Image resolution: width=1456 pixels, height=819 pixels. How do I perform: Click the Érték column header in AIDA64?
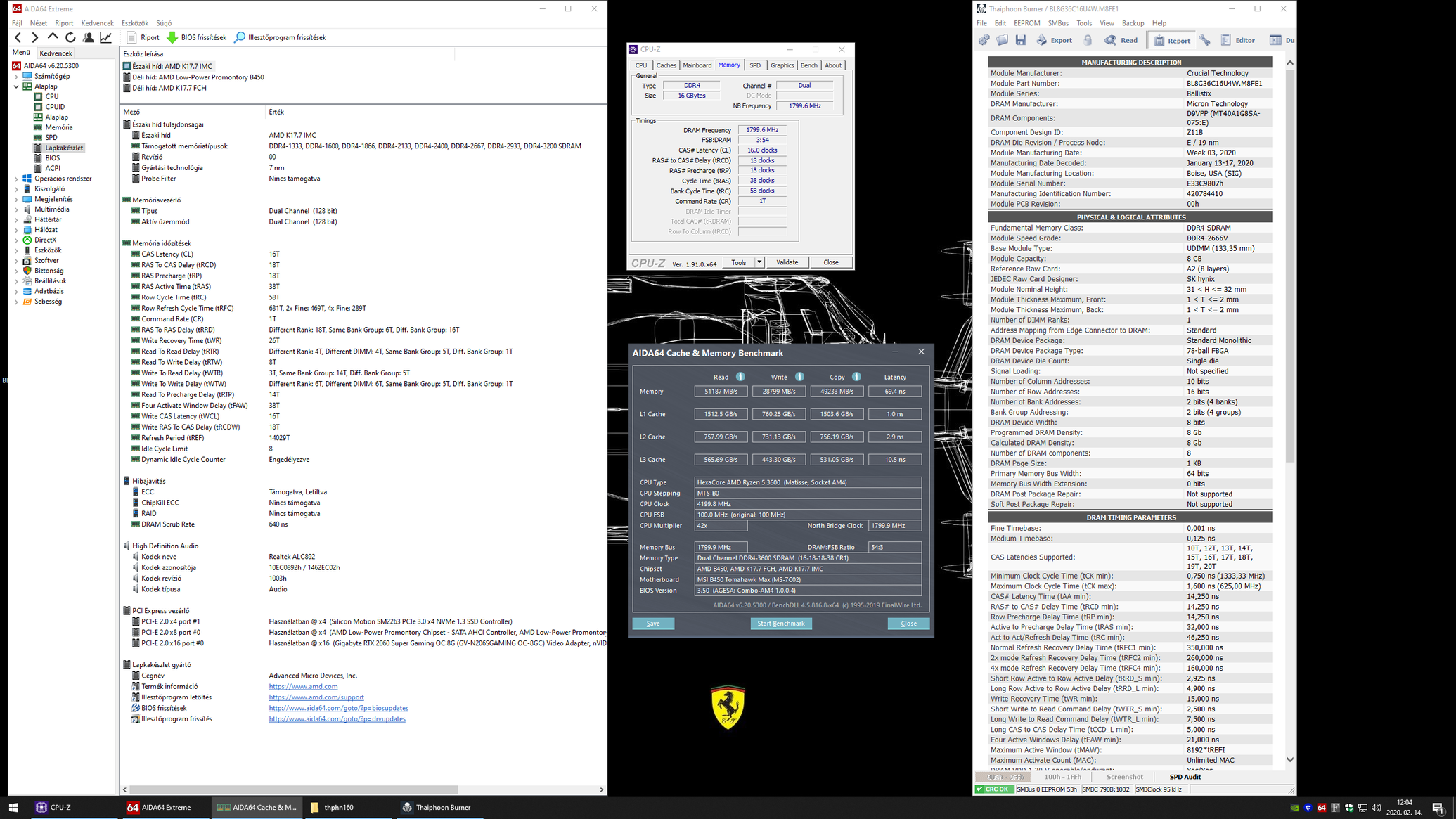(276, 112)
